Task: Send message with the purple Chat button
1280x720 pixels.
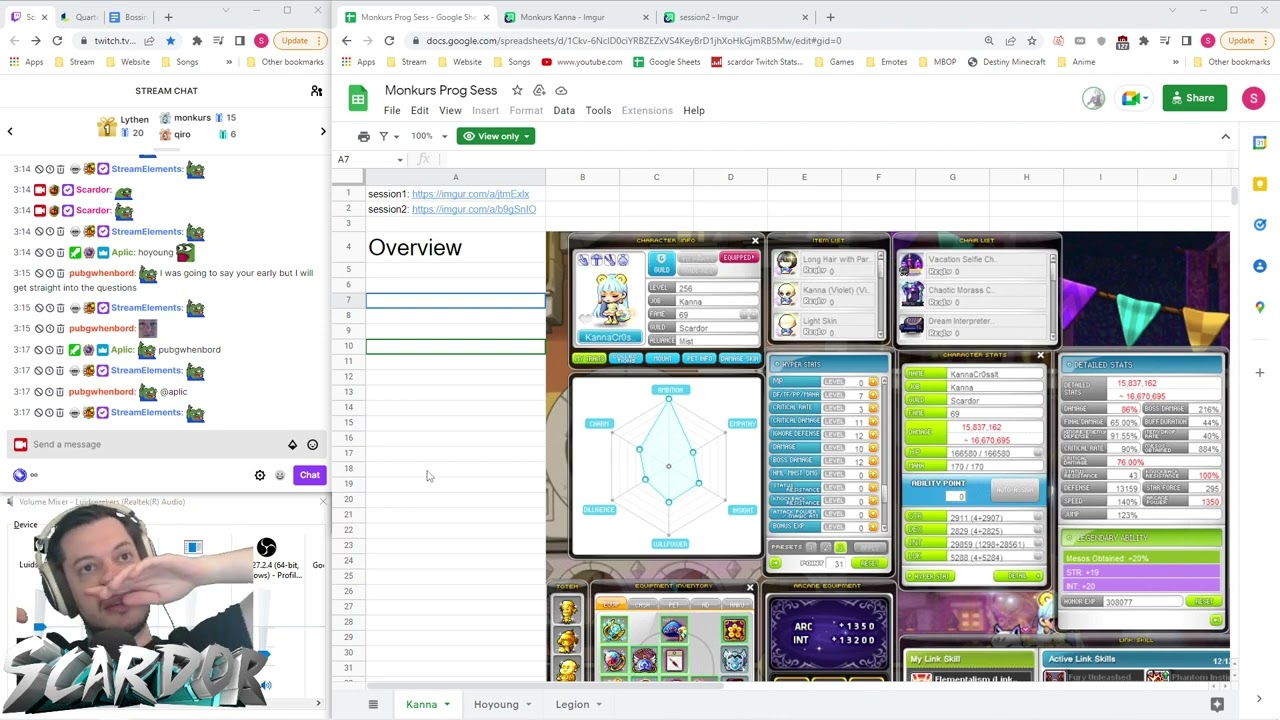Action: [310, 475]
